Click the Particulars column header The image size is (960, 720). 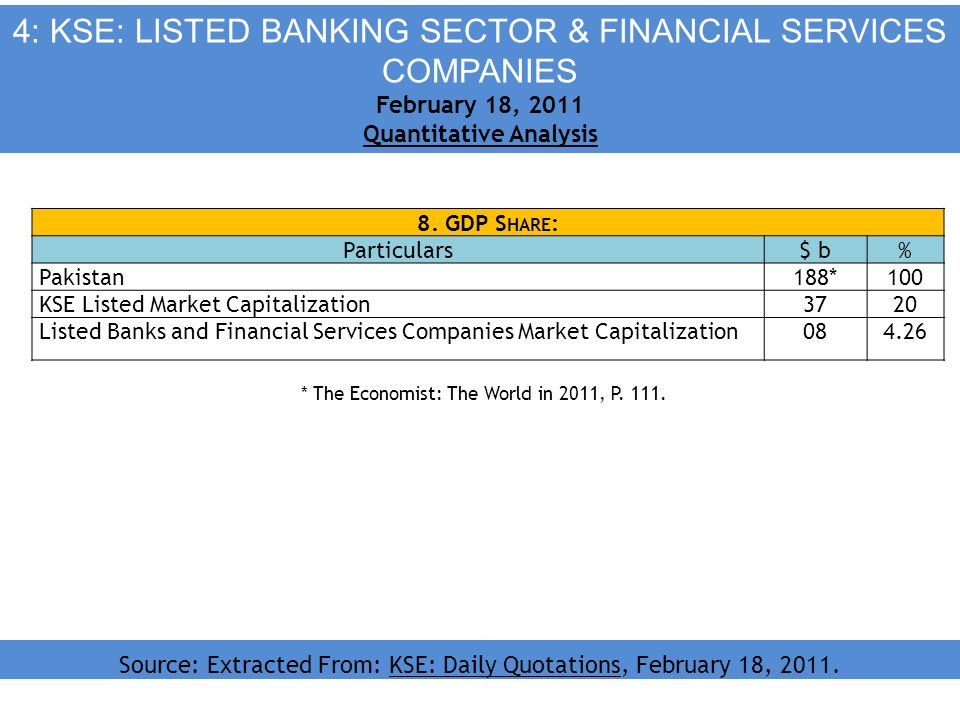point(398,250)
